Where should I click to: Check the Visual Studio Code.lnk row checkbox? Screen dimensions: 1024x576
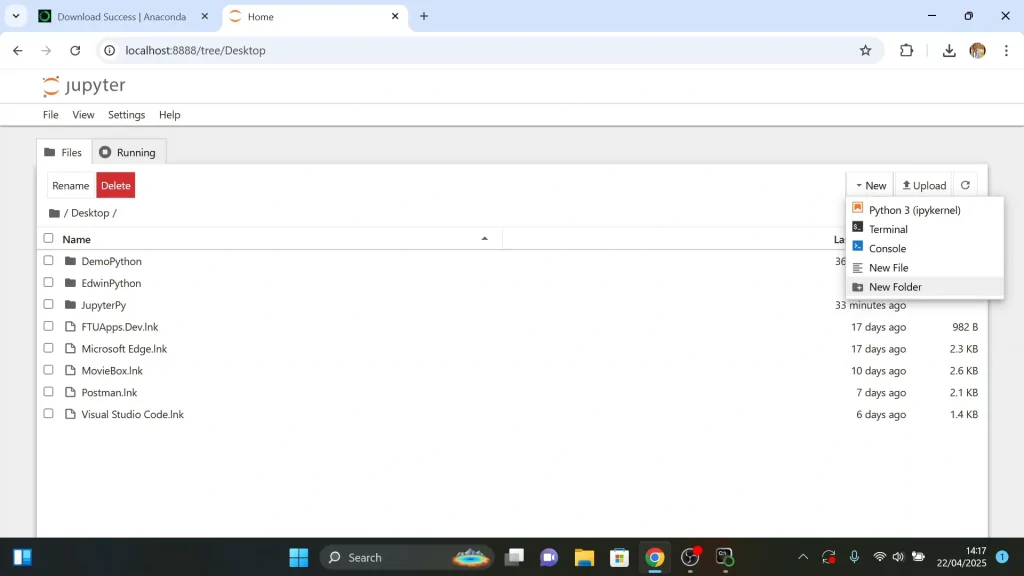click(48, 413)
